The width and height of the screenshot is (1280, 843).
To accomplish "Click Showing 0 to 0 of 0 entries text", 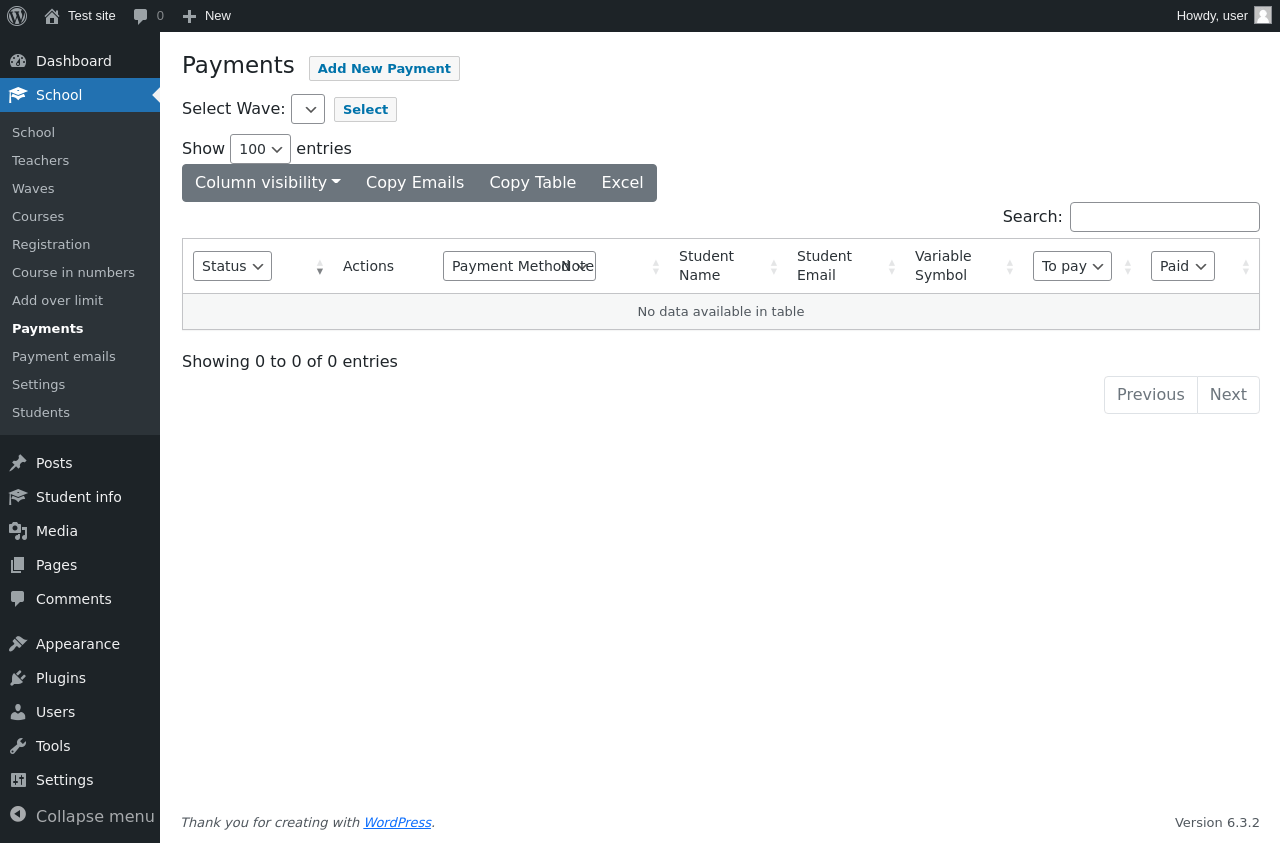I will [x=290, y=361].
